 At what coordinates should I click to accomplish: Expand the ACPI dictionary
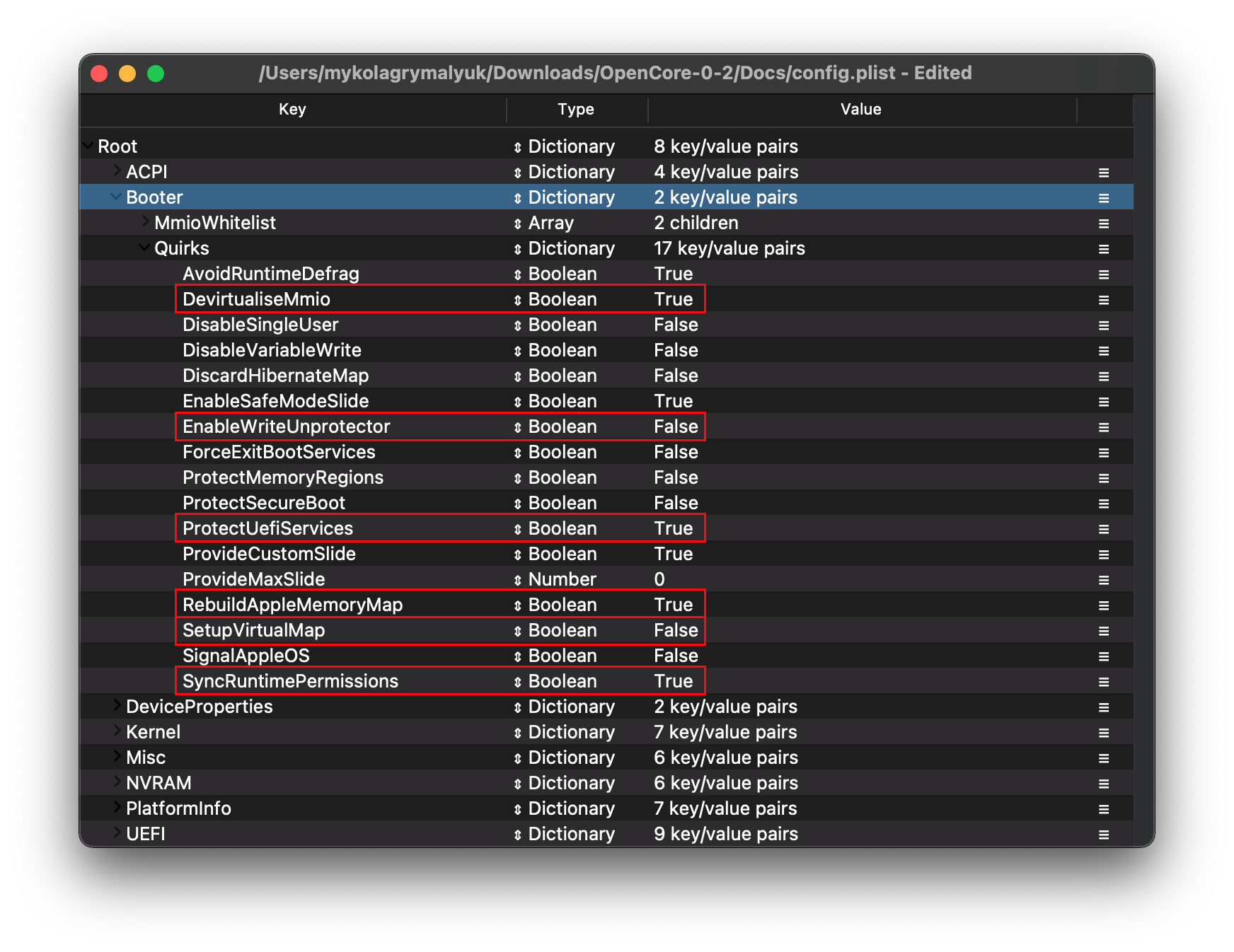pos(117,171)
